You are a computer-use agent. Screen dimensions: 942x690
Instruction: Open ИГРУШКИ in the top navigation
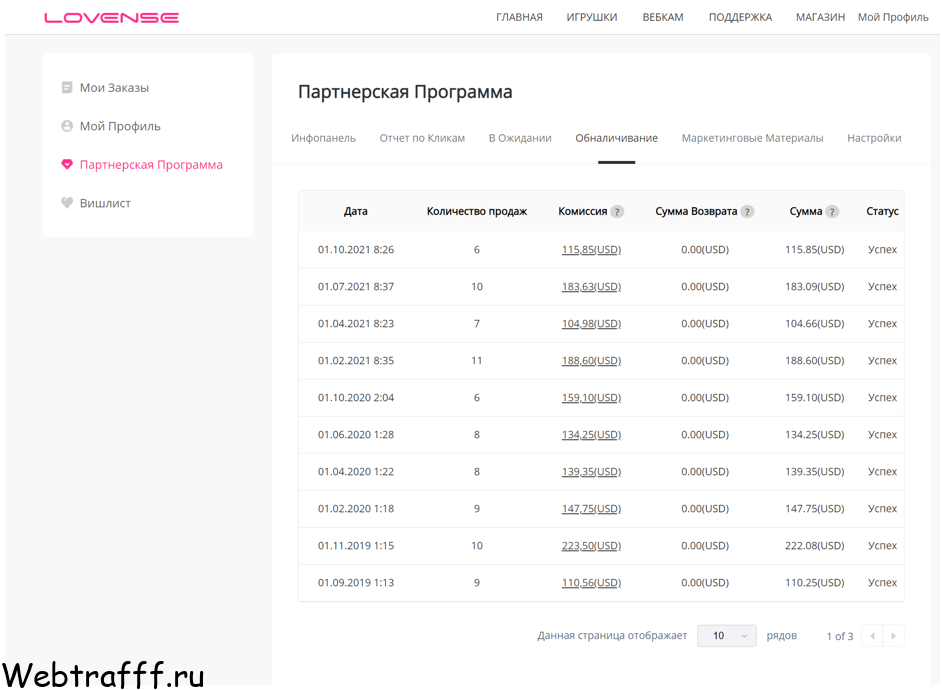tap(592, 17)
